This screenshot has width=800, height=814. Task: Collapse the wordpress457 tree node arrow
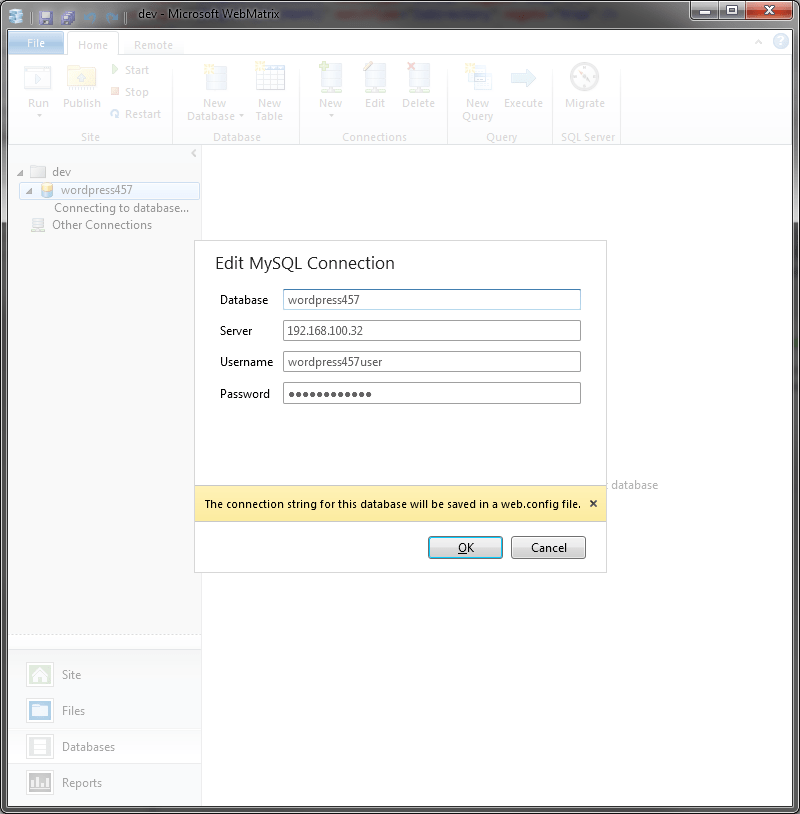(x=30, y=191)
